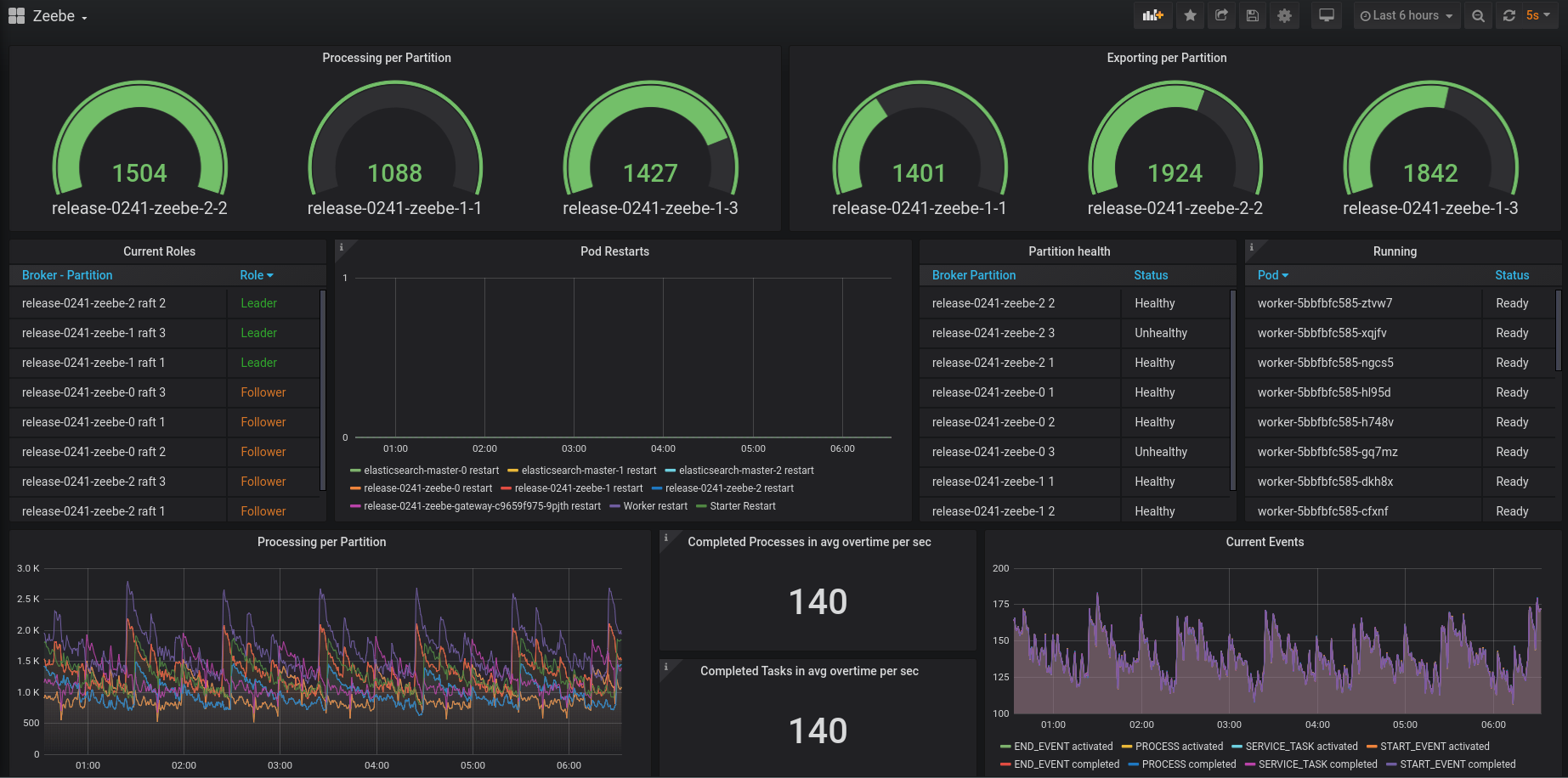Open Current Roles panel title menu

tap(159, 251)
